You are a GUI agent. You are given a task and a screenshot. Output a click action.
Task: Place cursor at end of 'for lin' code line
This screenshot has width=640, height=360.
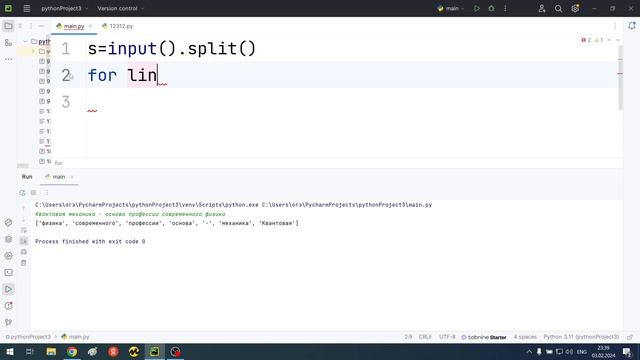pyautogui.click(x=158, y=76)
